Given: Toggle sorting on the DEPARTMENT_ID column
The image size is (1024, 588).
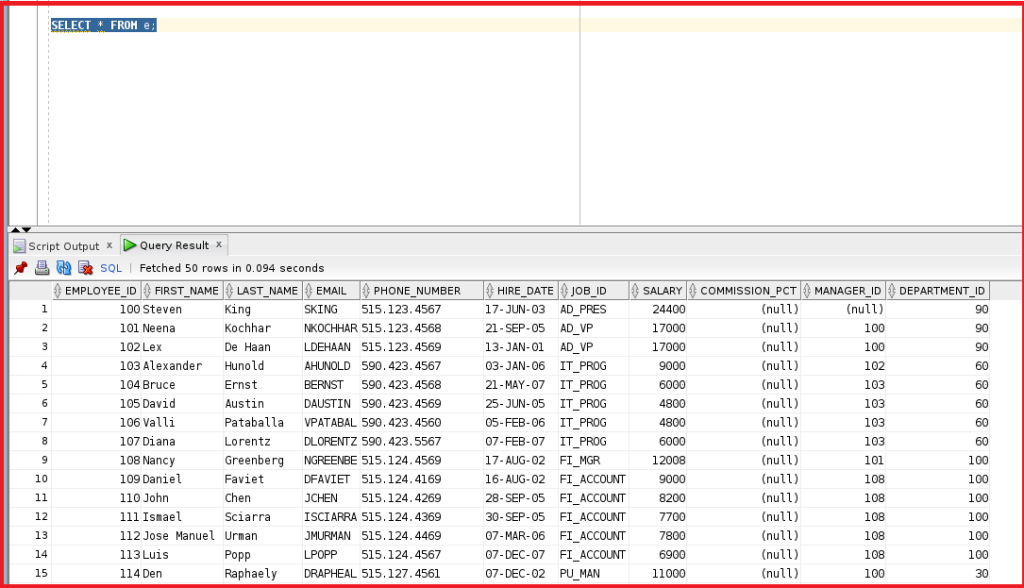Looking at the screenshot, I should coord(890,290).
